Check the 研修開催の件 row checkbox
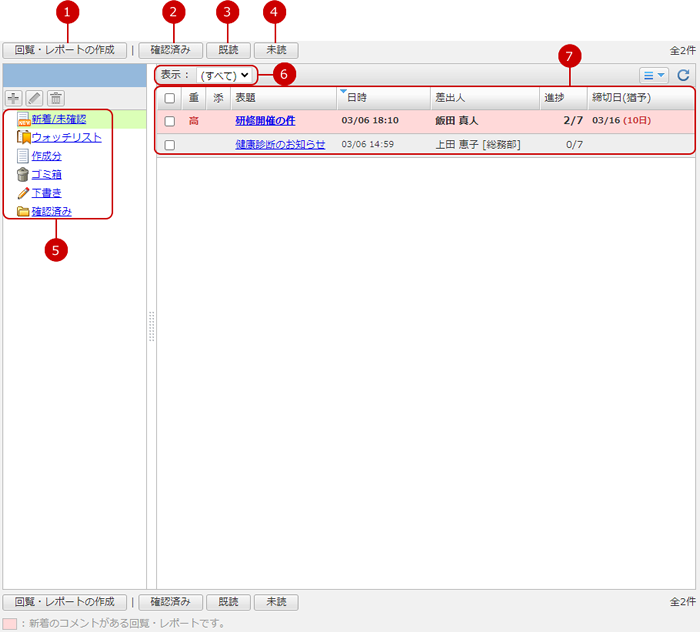 [170, 121]
